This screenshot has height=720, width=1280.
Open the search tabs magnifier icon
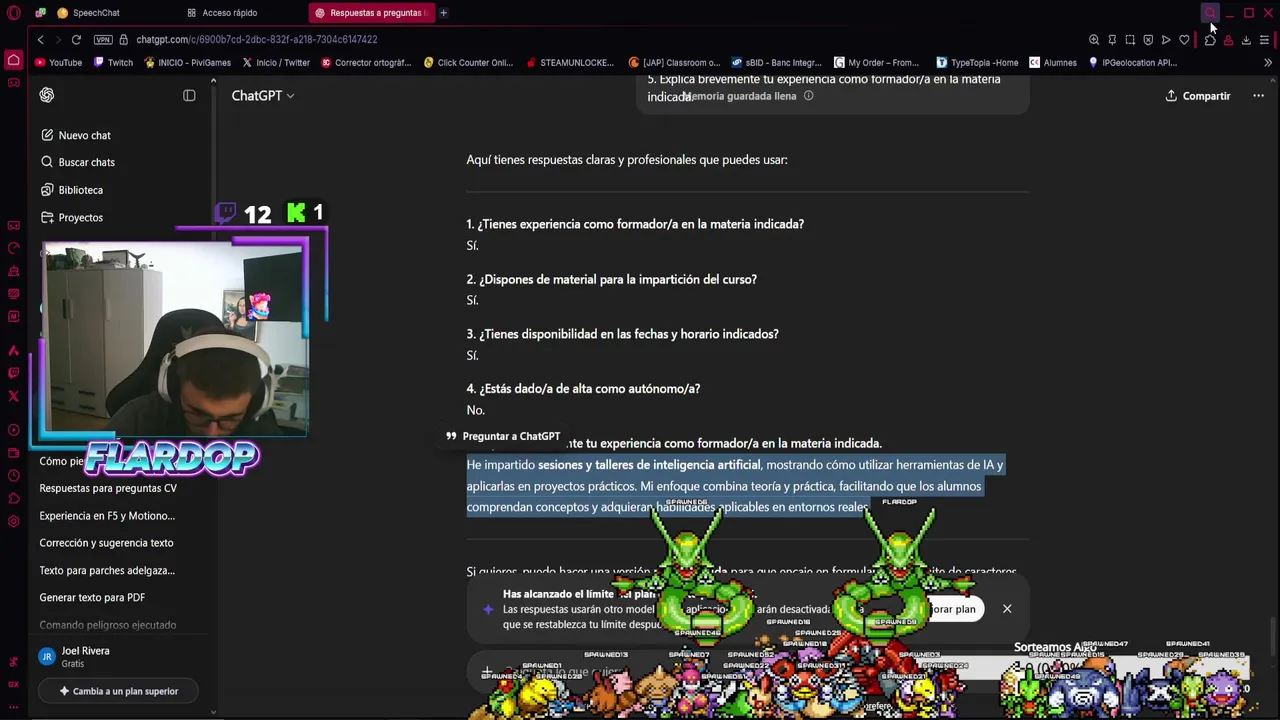pyautogui.click(x=1210, y=13)
